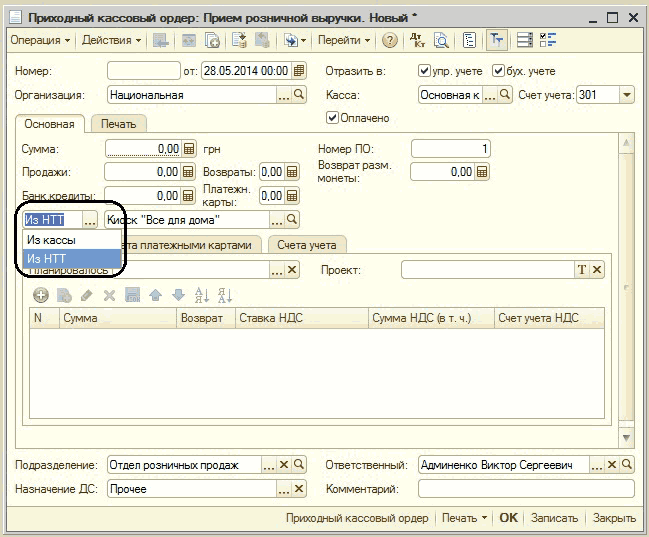
Task: Toggle the упр. учете checkbox
Action: (424, 71)
